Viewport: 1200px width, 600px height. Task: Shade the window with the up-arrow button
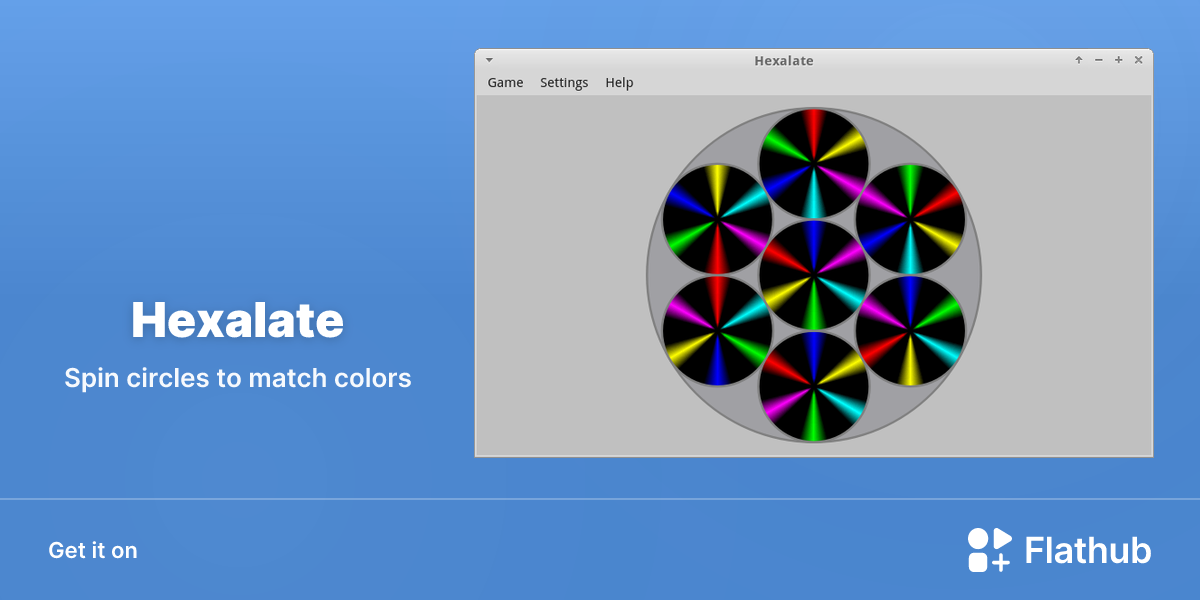[x=1079, y=60]
